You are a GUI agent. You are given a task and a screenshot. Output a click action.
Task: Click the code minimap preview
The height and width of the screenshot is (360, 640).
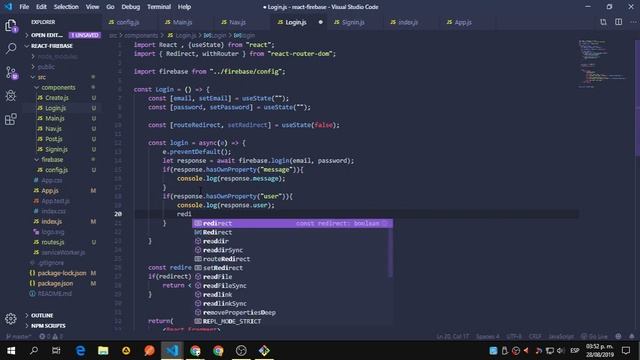tap(603, 63)
